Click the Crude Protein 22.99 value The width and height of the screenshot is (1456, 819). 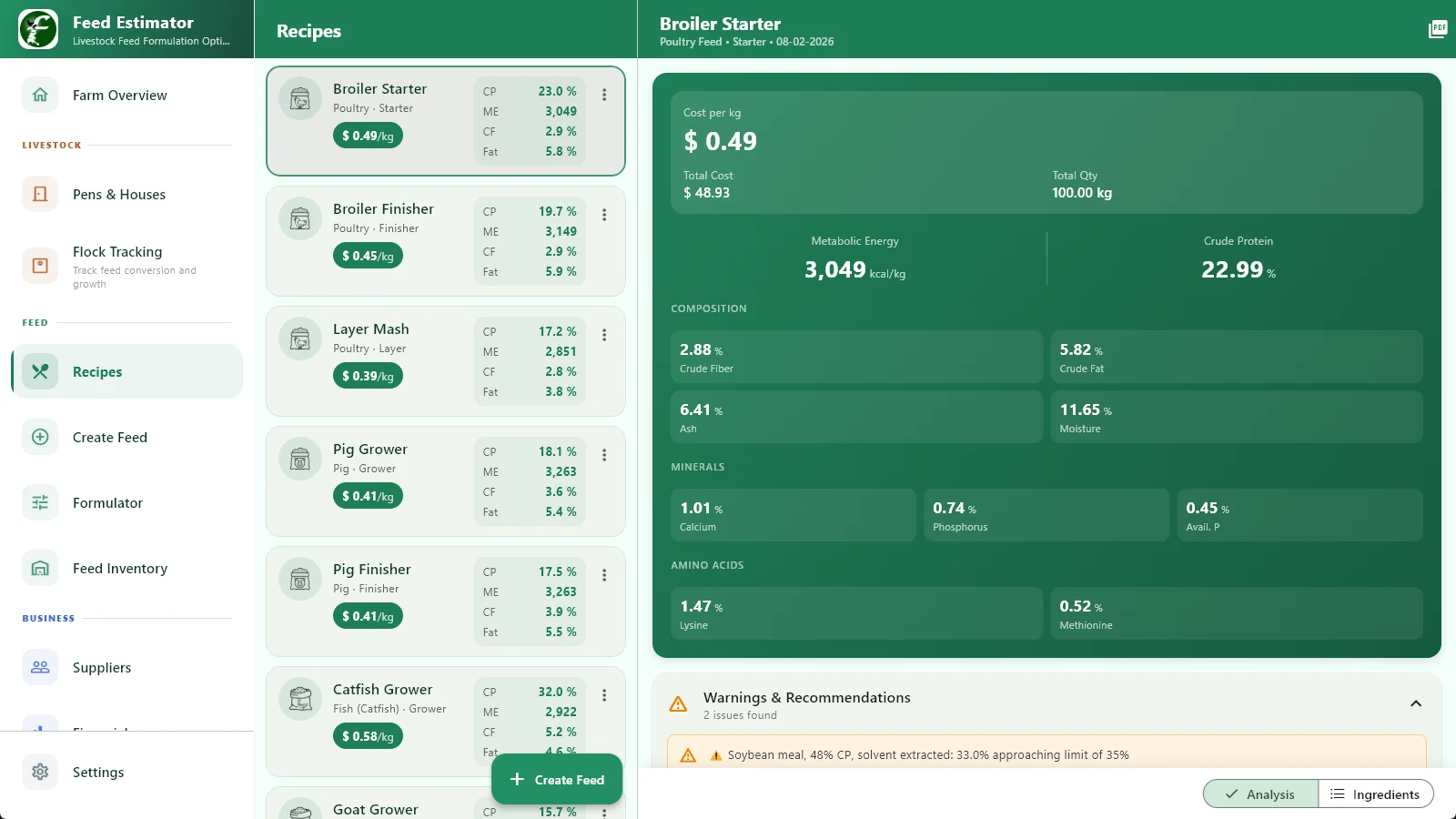[1239, 270]
